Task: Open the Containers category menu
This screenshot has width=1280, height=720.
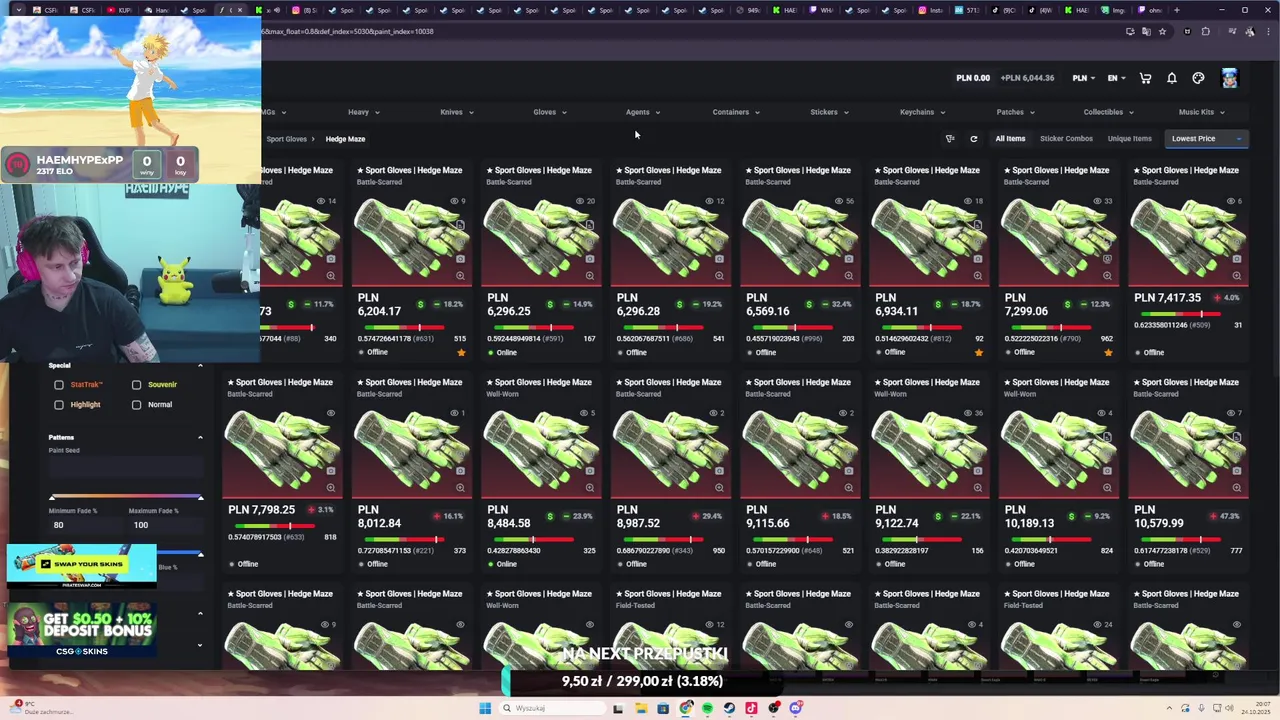Action: [x=736, y=112]
